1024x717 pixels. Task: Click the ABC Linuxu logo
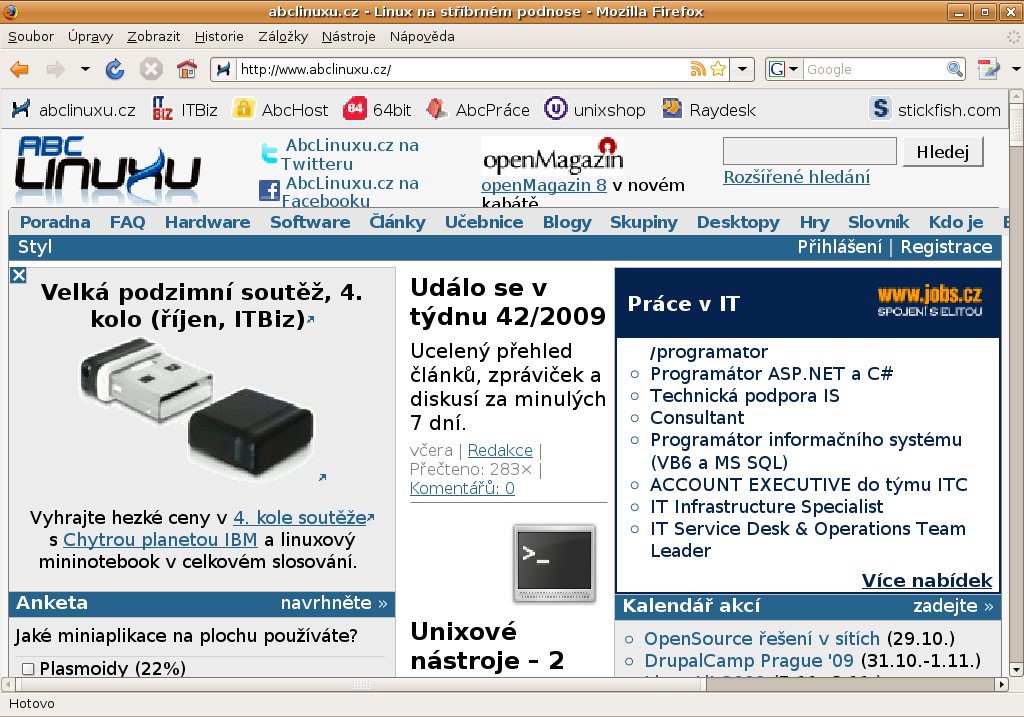pos(108,167)
